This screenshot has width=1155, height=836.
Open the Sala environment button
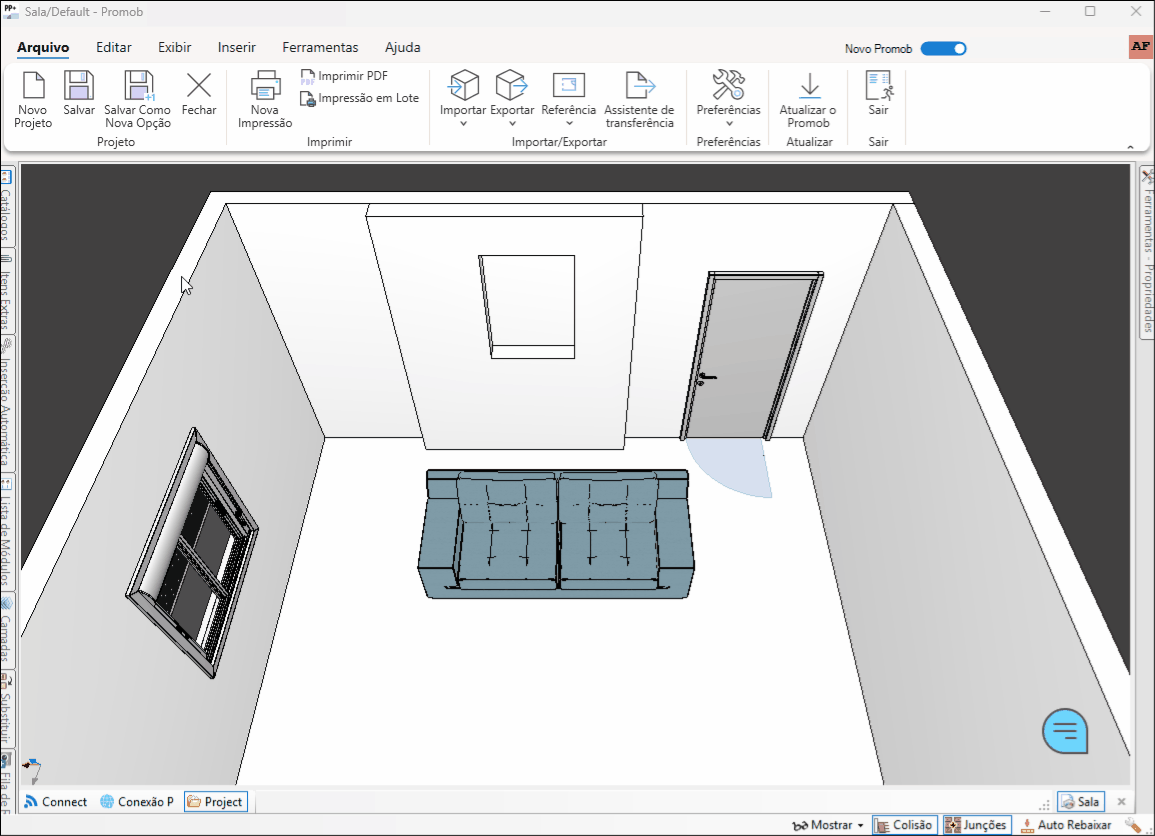click(1080, 801)
